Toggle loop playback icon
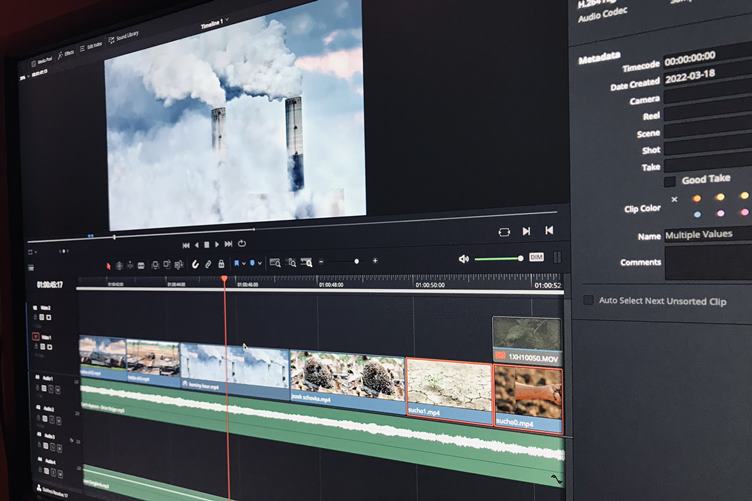Viewport: 752px width, 501px height. pos(242,244)
